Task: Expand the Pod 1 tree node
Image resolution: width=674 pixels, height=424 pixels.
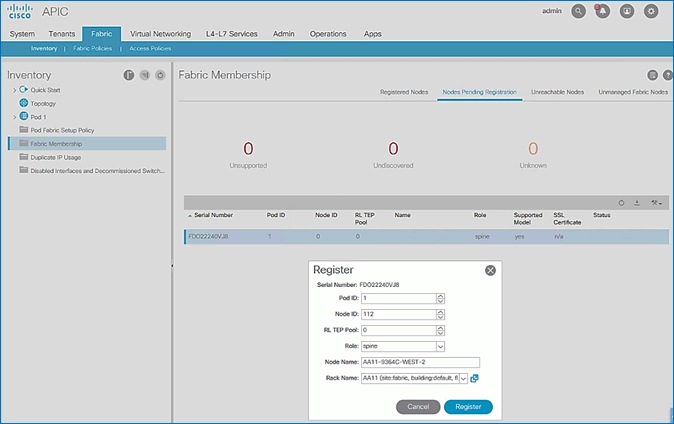Action: pos(14,117)
